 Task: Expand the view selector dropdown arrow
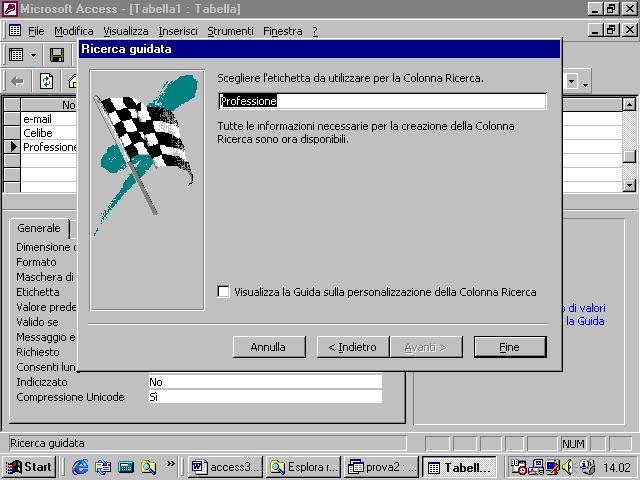point(33,55)
